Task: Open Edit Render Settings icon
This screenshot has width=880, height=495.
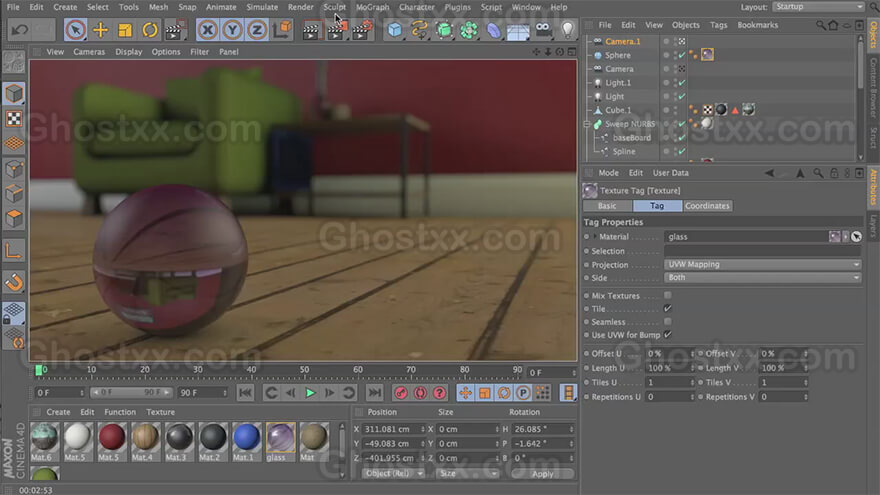Action: pos(362,30)
